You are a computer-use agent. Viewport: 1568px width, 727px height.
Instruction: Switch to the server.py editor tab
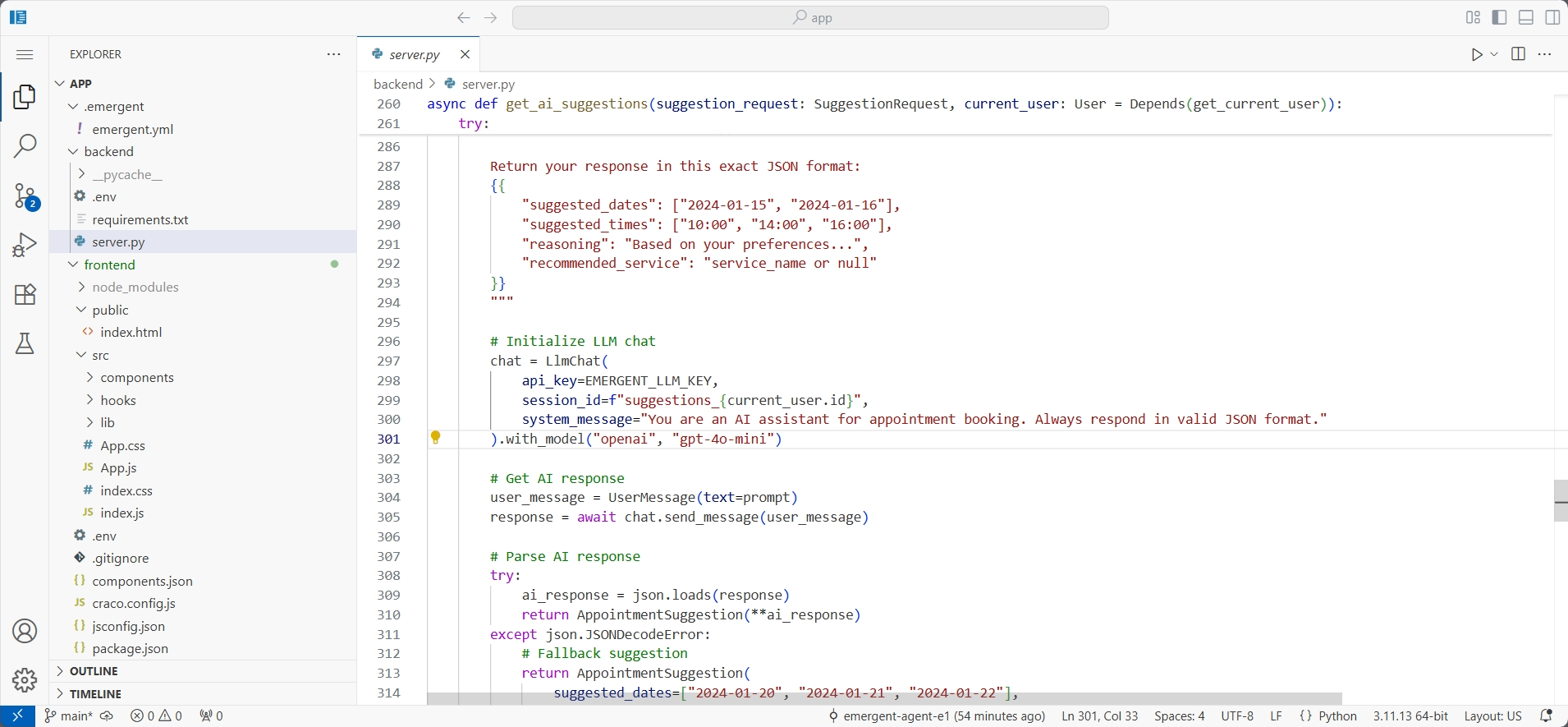[x=415, y=54]
